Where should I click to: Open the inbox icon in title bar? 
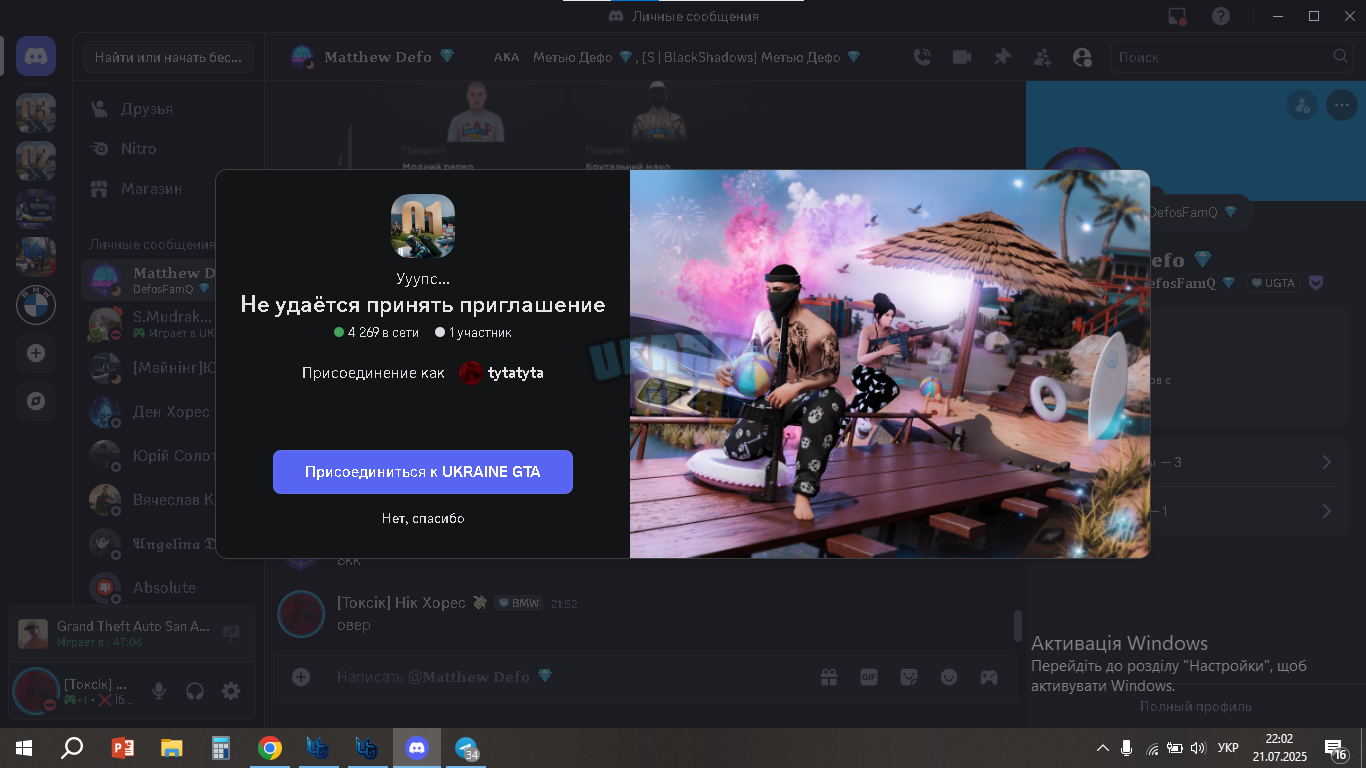(x=1177, y=16)
